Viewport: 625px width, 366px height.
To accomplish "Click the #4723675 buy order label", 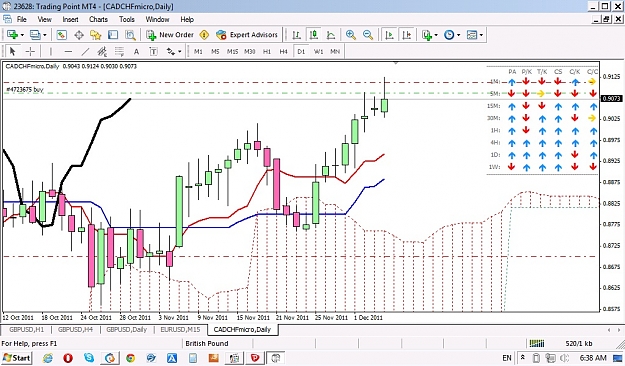I will 25,90.
